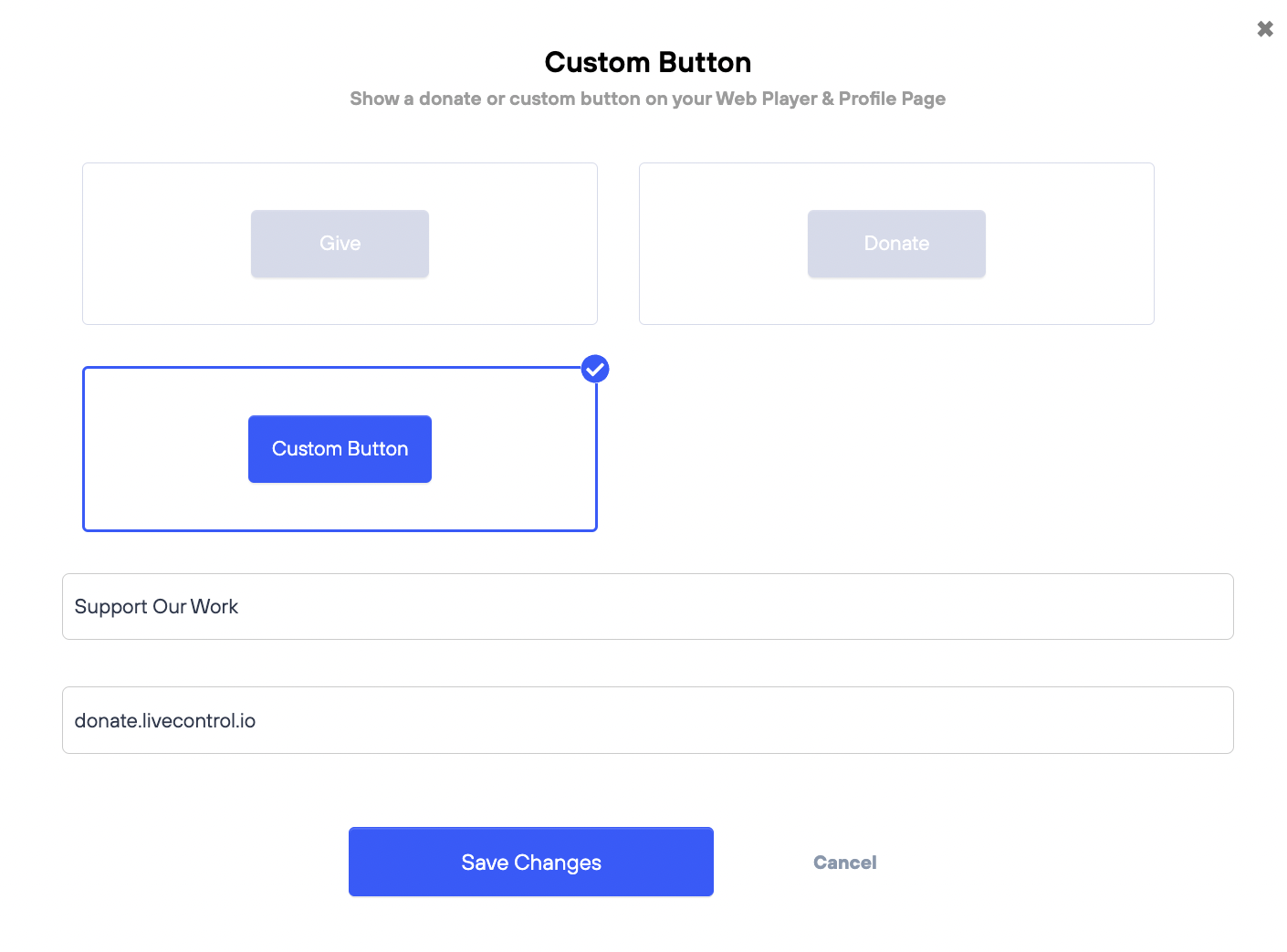1287x952 pixels.
Task: Click the word 'Donate' label
Action: coord(896,244)
